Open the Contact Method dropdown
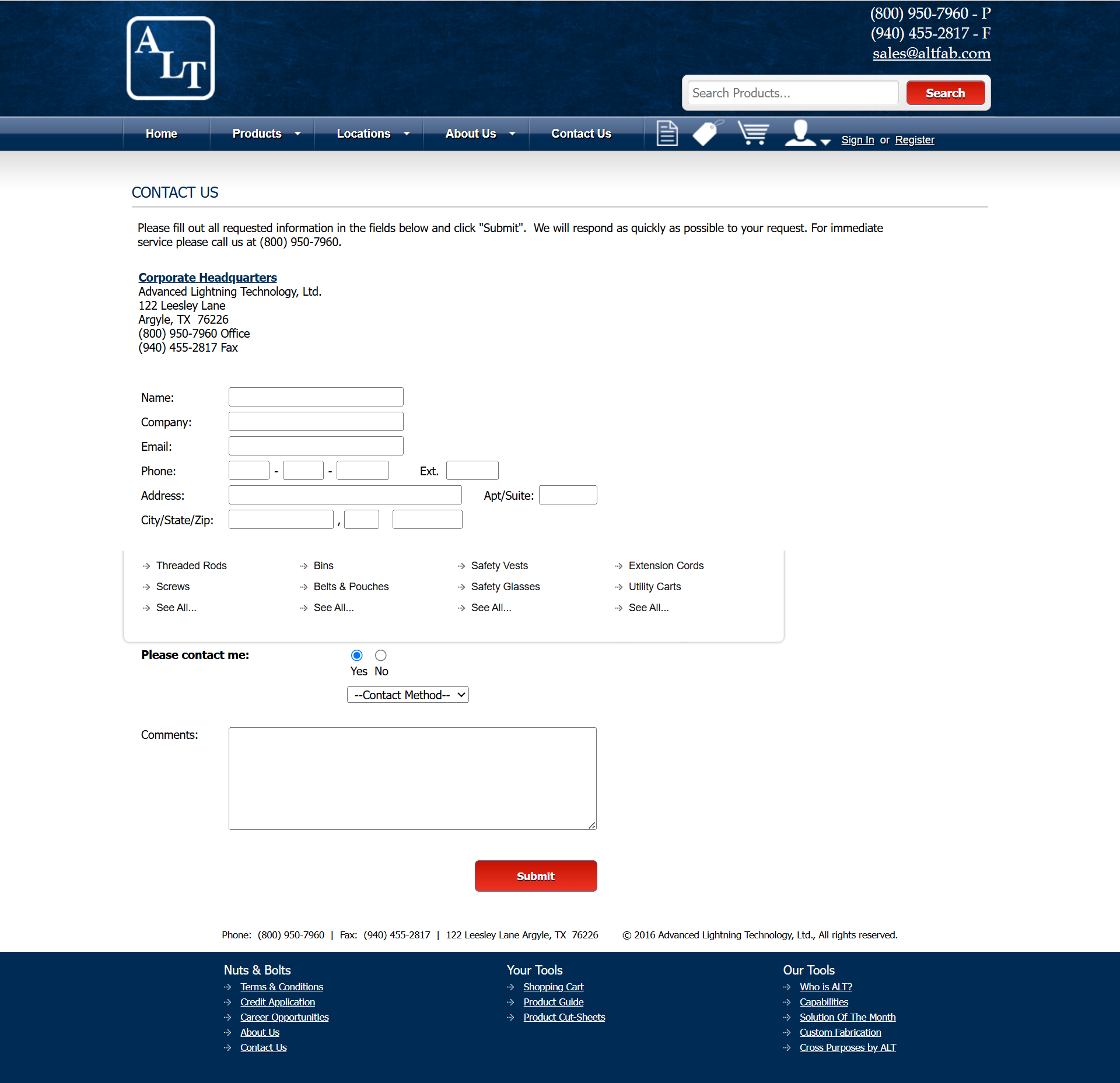 pos(408,695)
